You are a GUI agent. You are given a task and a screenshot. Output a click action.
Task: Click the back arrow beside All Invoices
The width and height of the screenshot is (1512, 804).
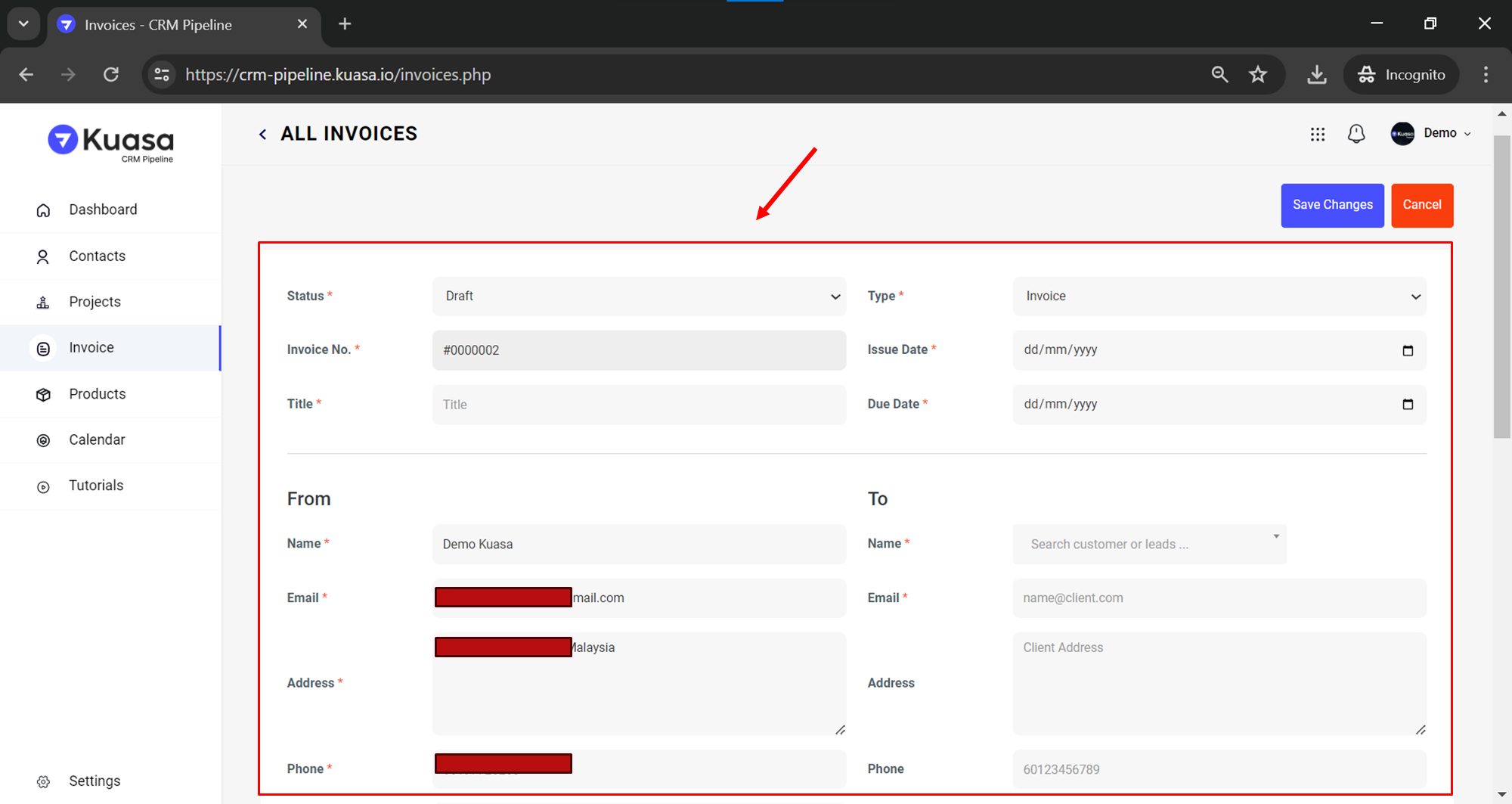click(x=262, y=135)
